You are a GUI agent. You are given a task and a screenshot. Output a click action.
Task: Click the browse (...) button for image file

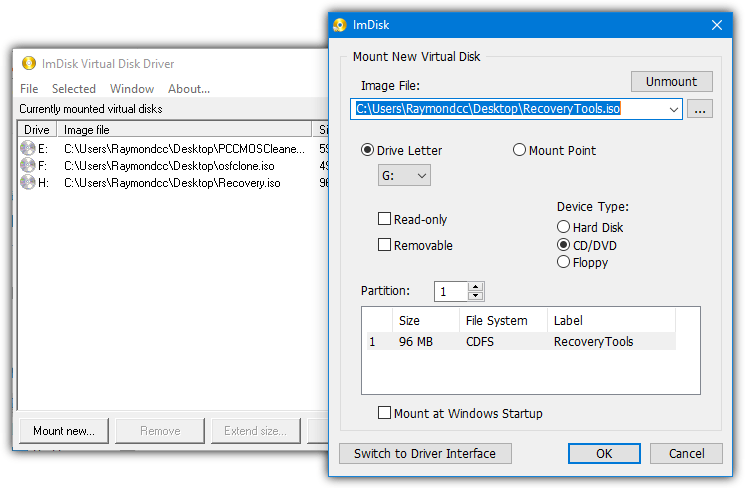pyautogui.click(x=699, y=109)
